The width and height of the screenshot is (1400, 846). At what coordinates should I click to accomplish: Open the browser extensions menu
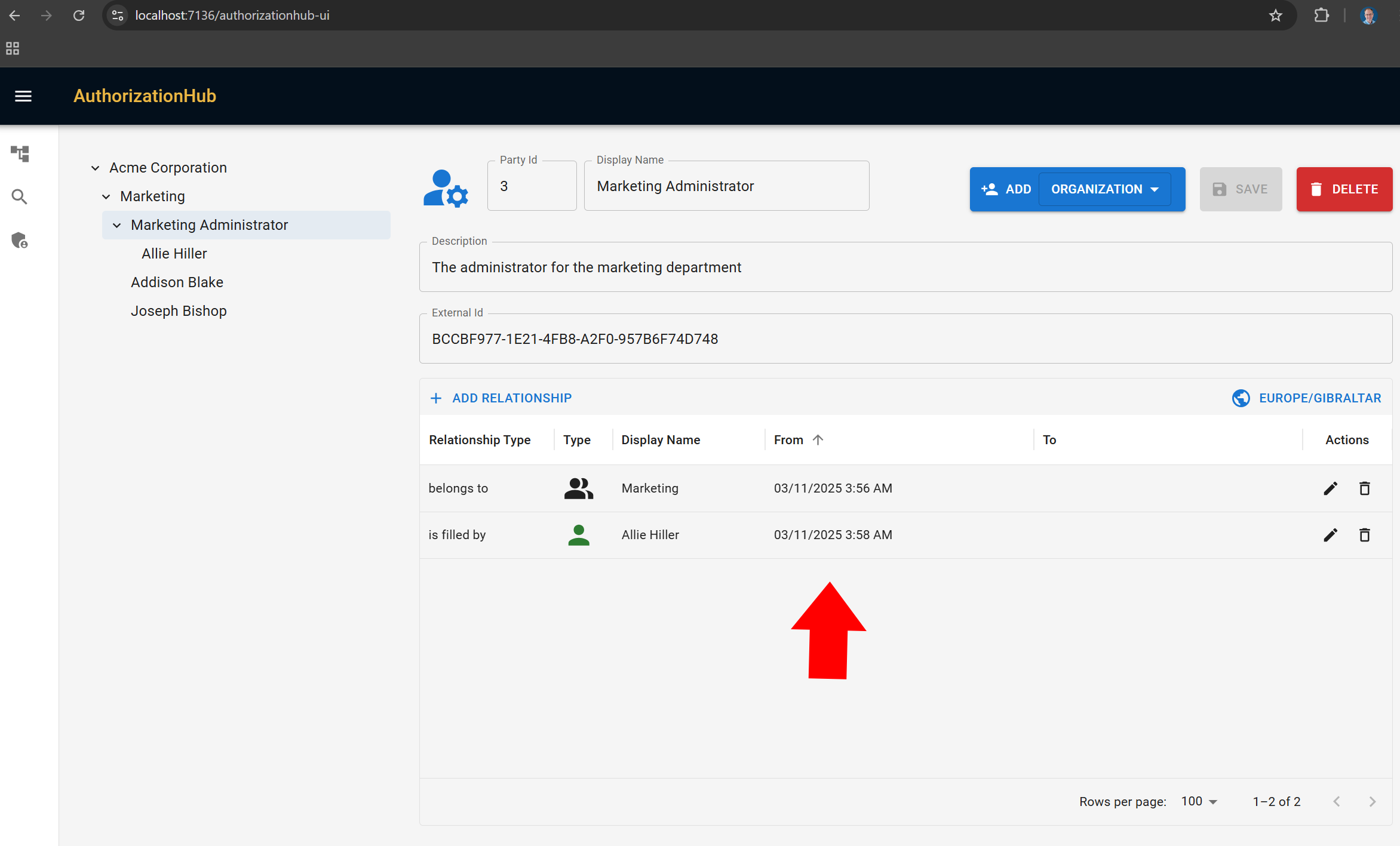pyautogui.click(x=1322, y=16)
